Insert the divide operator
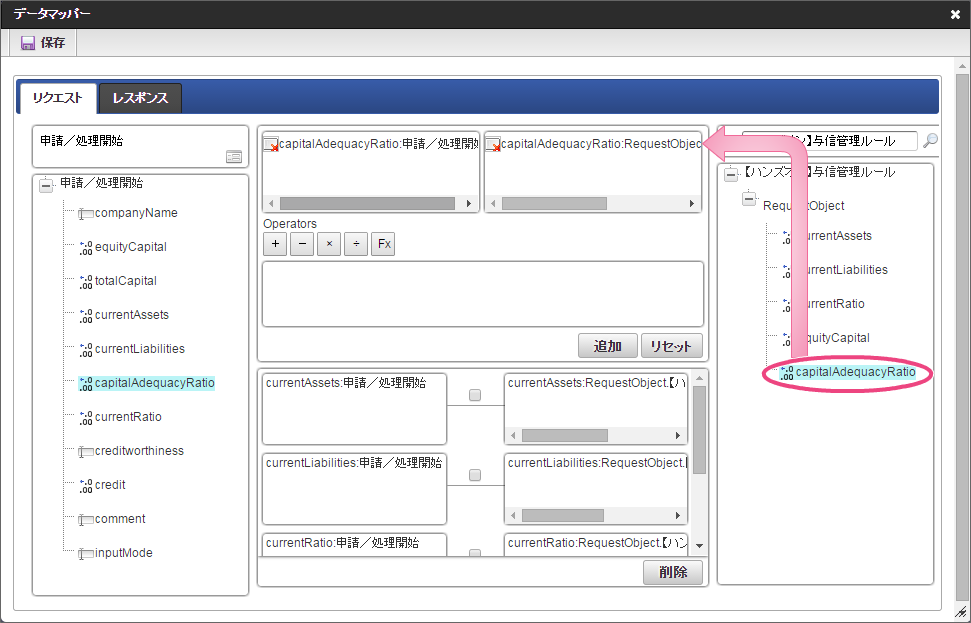The width and height of the screenshot is (971, 623). 356,244
